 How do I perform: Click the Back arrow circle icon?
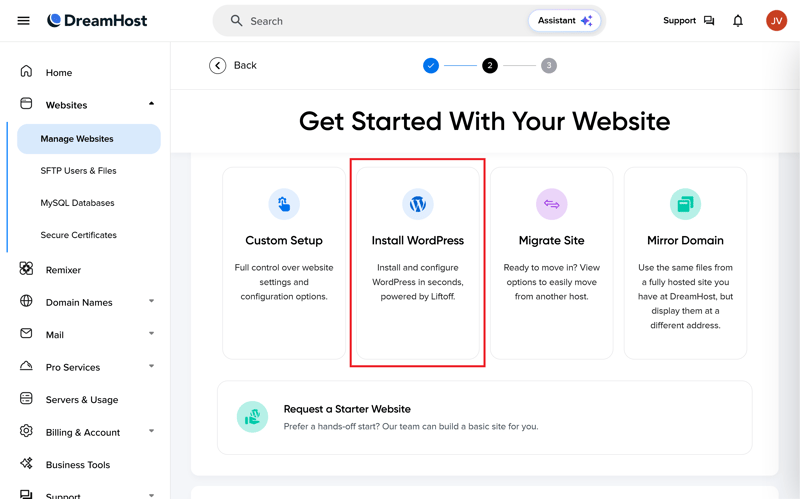point(217,65)
